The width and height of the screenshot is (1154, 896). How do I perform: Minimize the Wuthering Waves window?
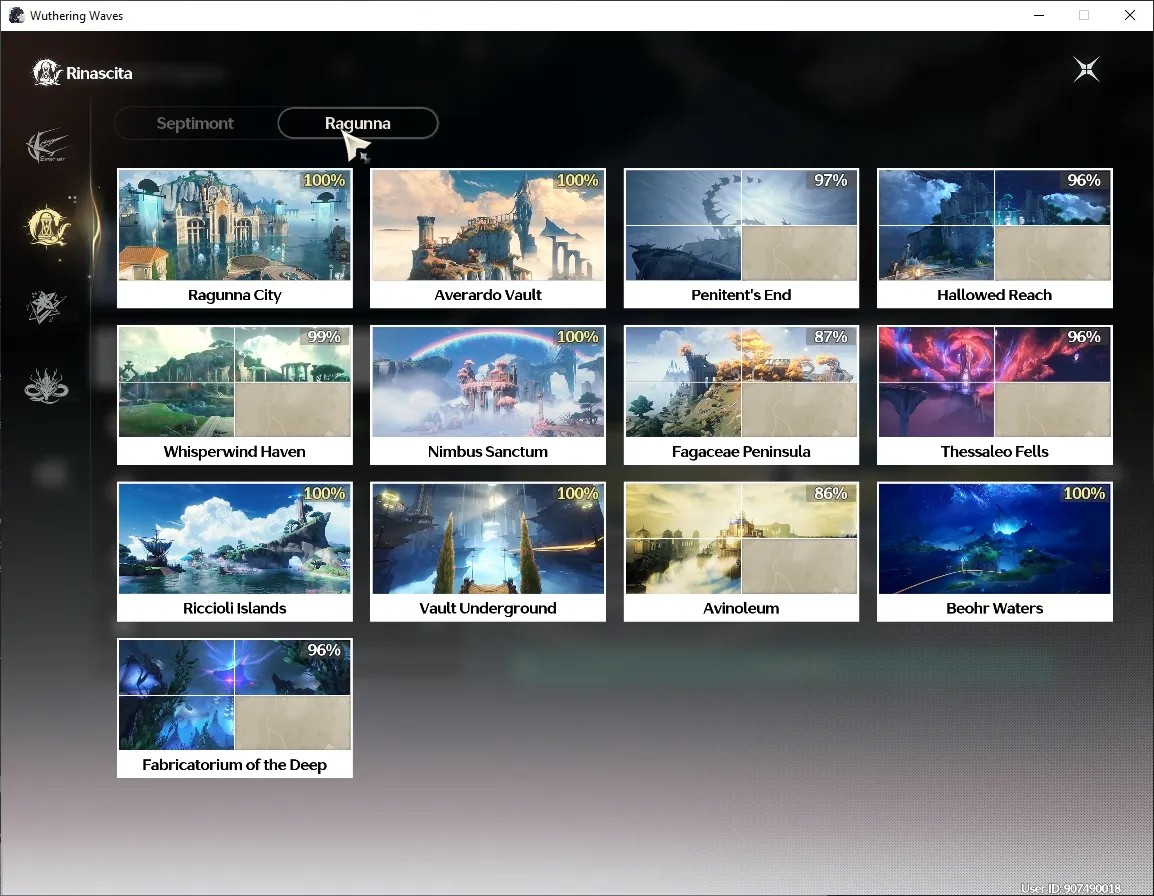pyautogui.click(x=1038, y=15)
